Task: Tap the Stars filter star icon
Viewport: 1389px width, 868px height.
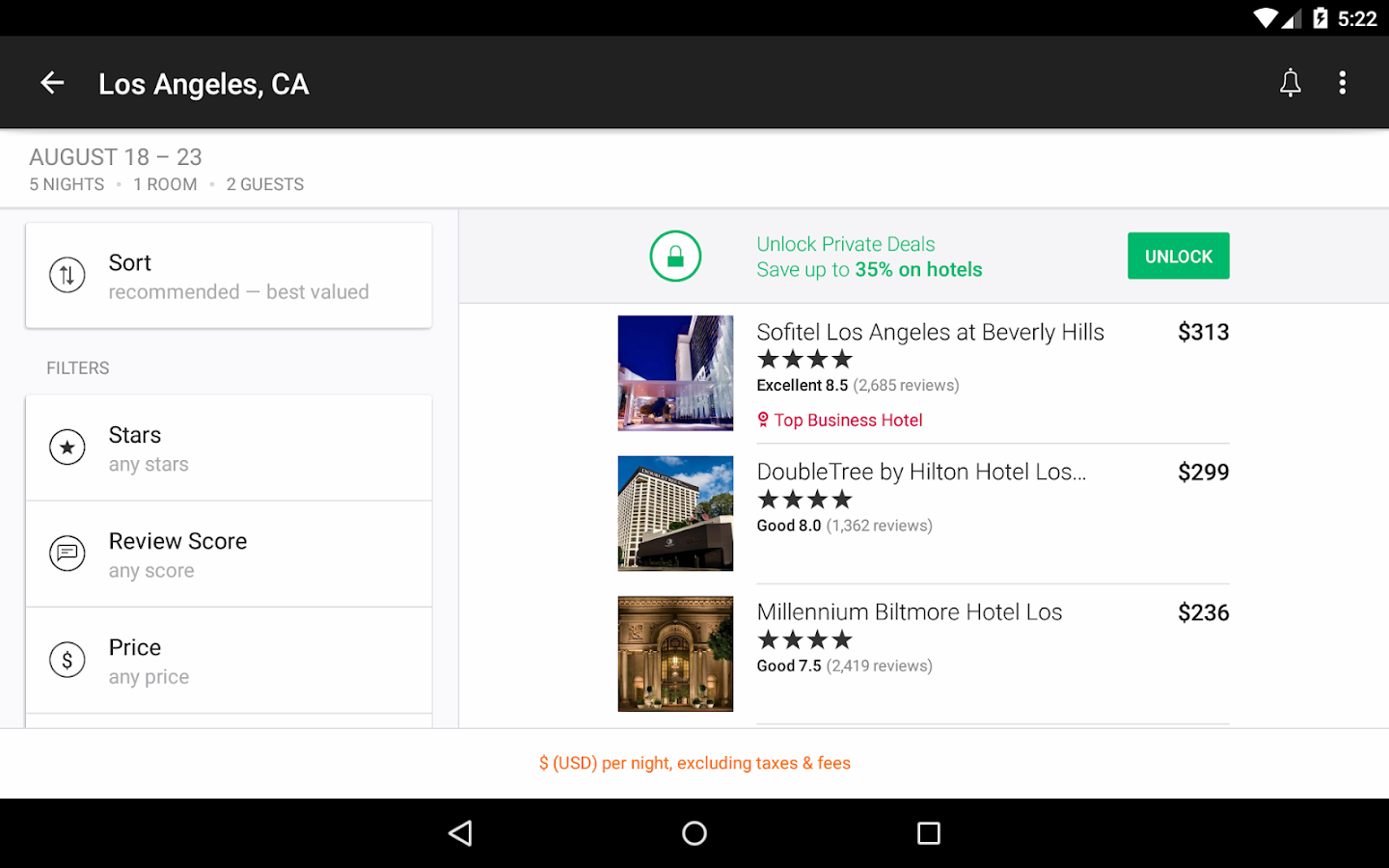Action: point(68,448)
